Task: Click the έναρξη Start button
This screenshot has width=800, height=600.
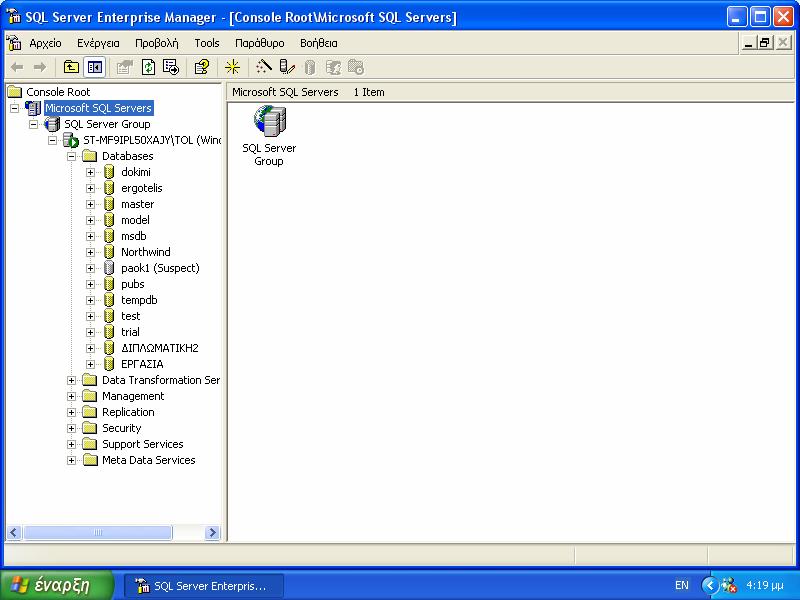Action: (x=56, y=585)
